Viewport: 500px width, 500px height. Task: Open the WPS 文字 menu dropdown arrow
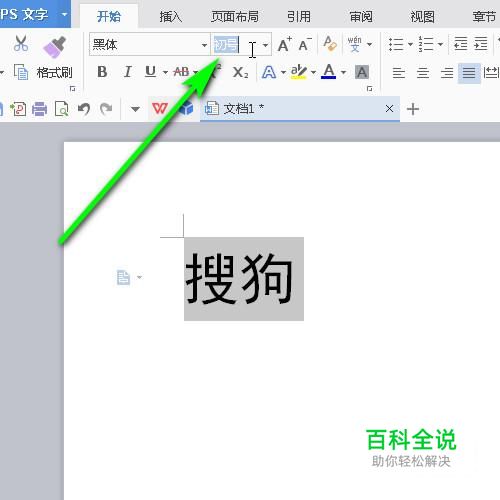point(64,14)
